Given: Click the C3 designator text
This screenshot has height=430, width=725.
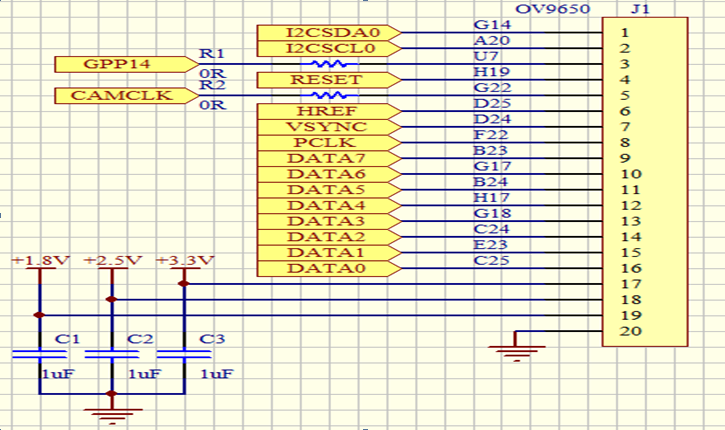Looking at the screenshot, I should 212,339.
